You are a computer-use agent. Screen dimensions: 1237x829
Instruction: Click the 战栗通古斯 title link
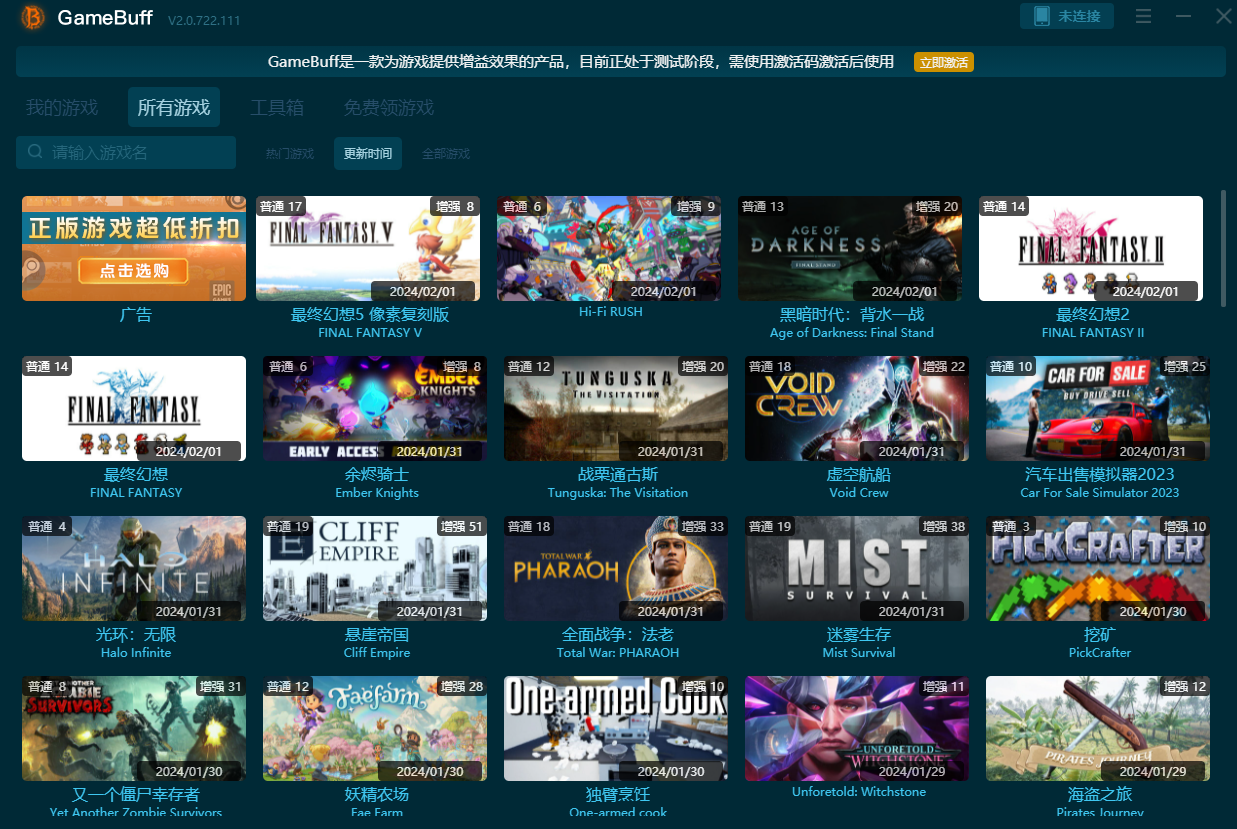(618, 474)
